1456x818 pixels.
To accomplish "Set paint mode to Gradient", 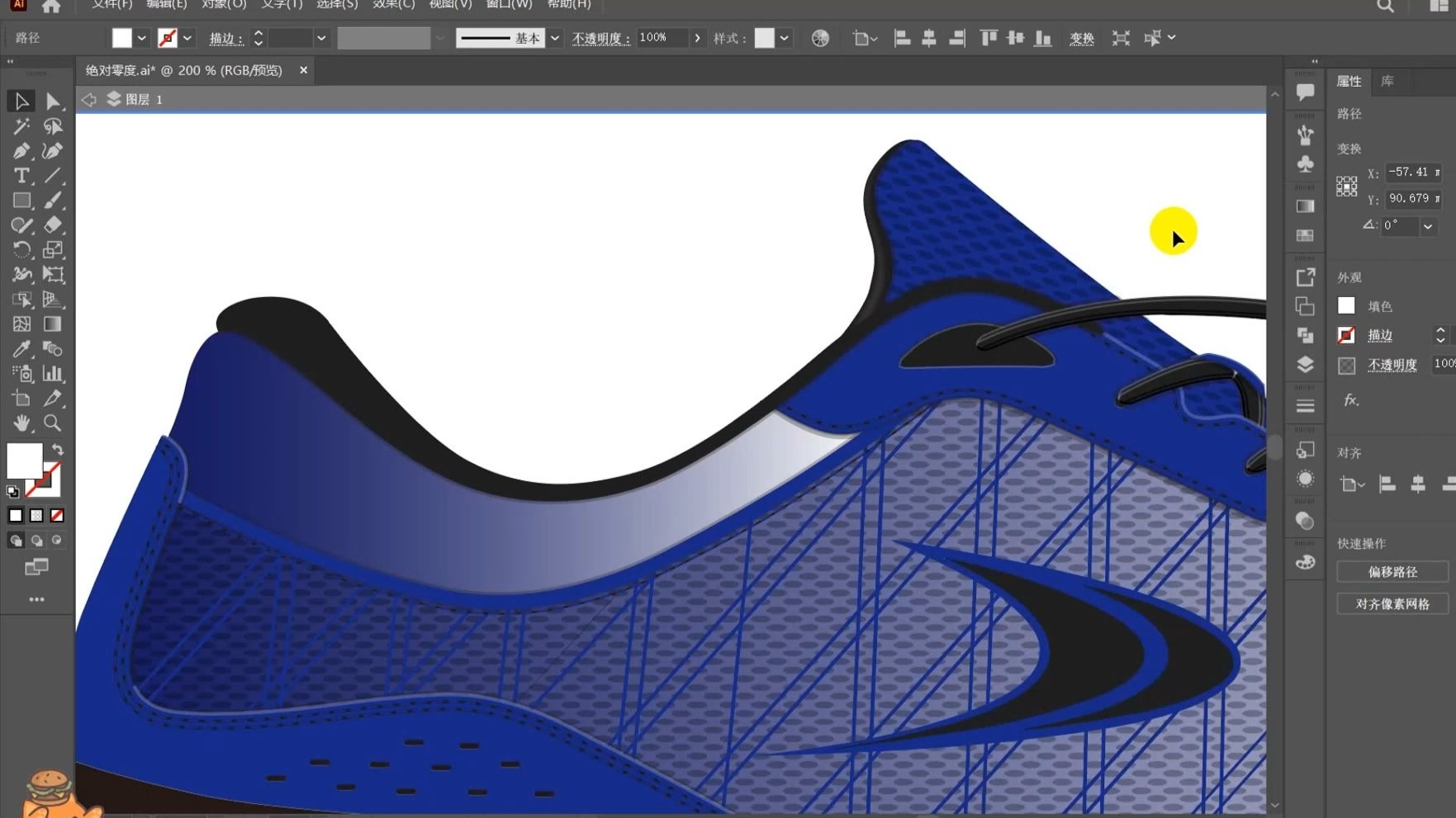I will click(36, 515).
